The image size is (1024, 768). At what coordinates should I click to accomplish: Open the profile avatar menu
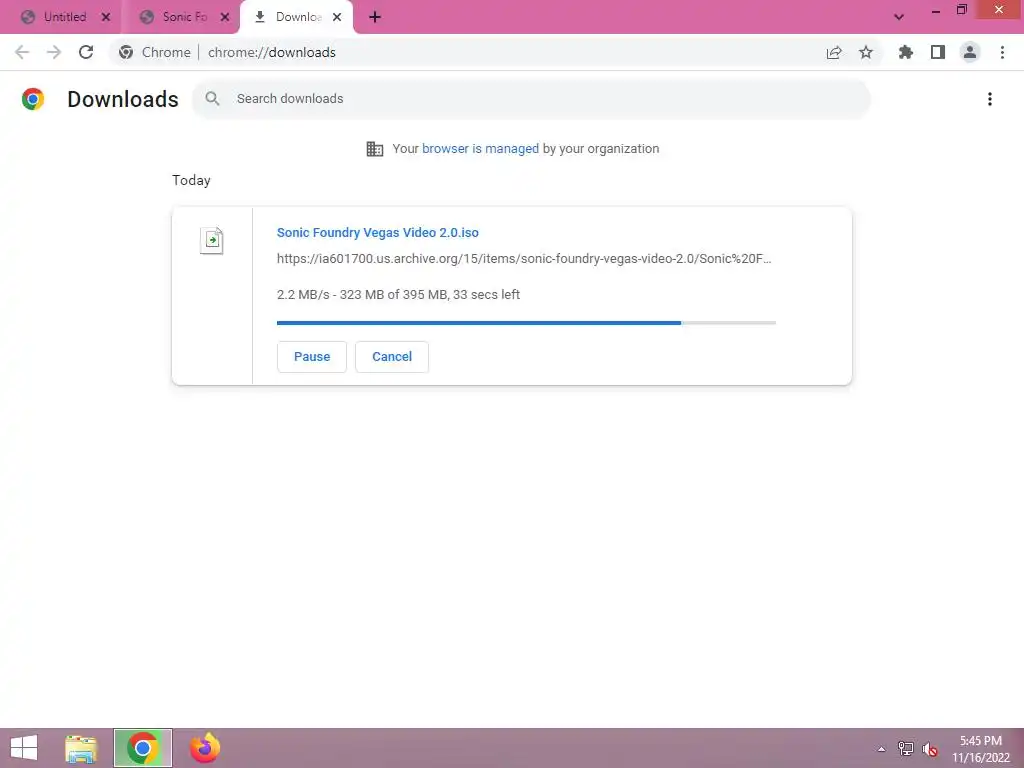click(x=970, y=52)
